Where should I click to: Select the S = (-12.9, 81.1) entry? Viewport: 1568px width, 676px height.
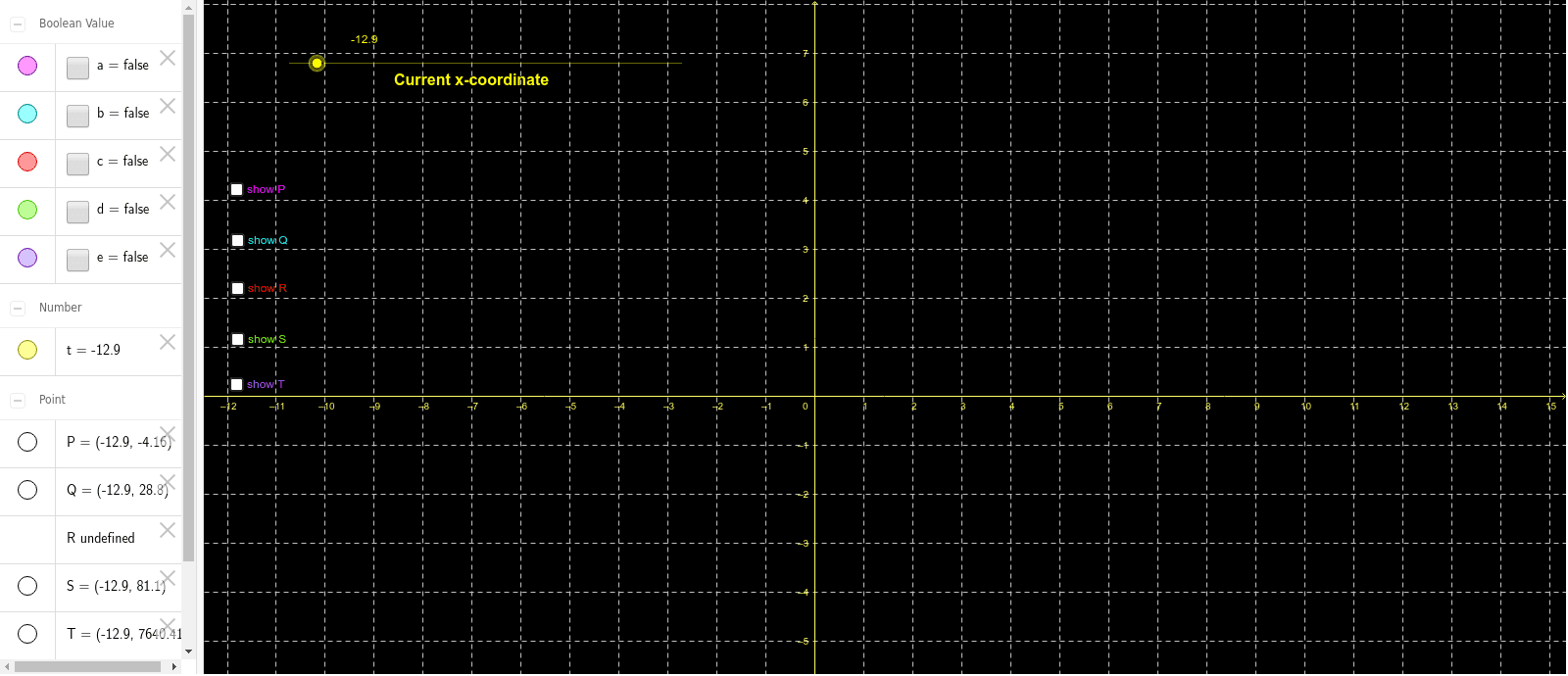pyautogui.click(x=116, y=586)
